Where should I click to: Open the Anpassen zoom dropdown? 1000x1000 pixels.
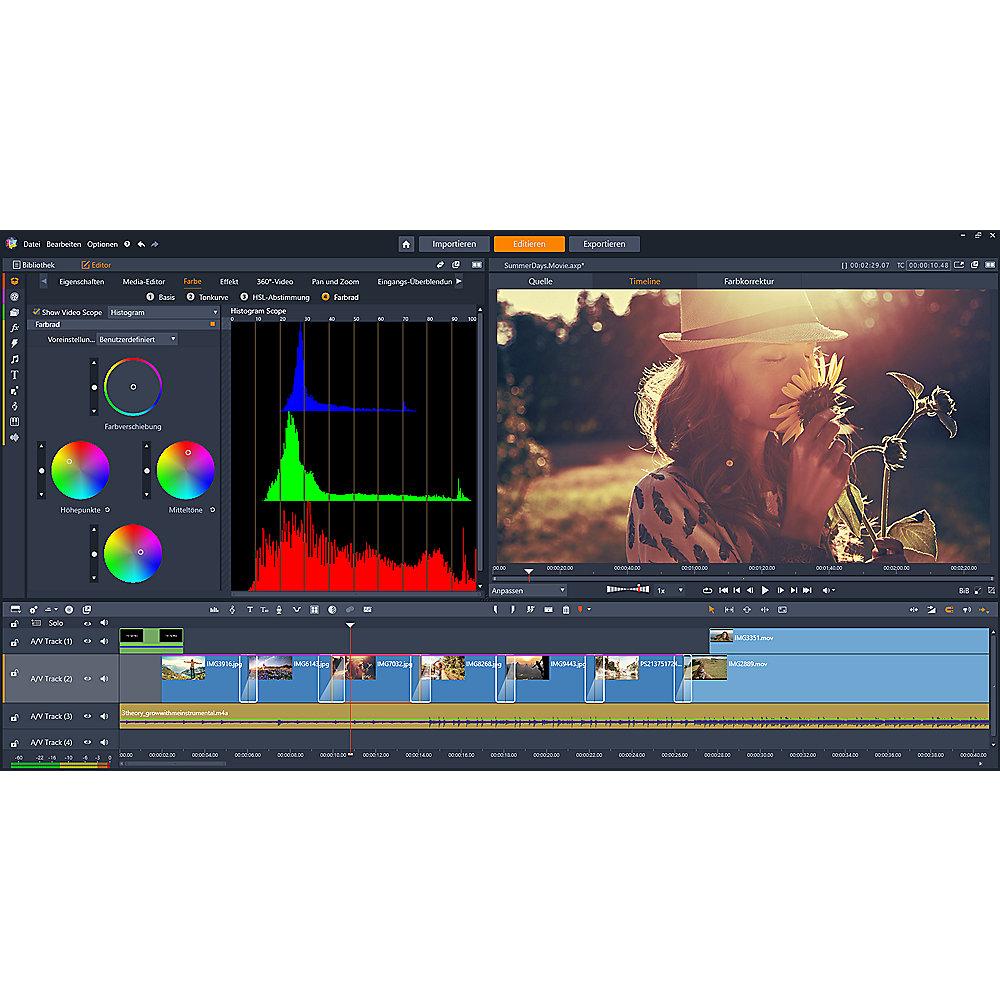coord(528,591)
